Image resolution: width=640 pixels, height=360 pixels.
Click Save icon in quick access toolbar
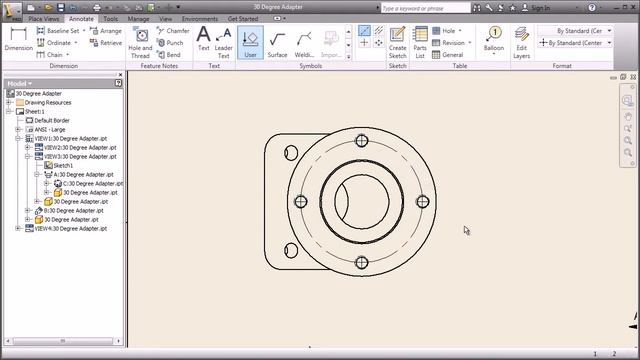pyautogui.click(x=61, y=7)
